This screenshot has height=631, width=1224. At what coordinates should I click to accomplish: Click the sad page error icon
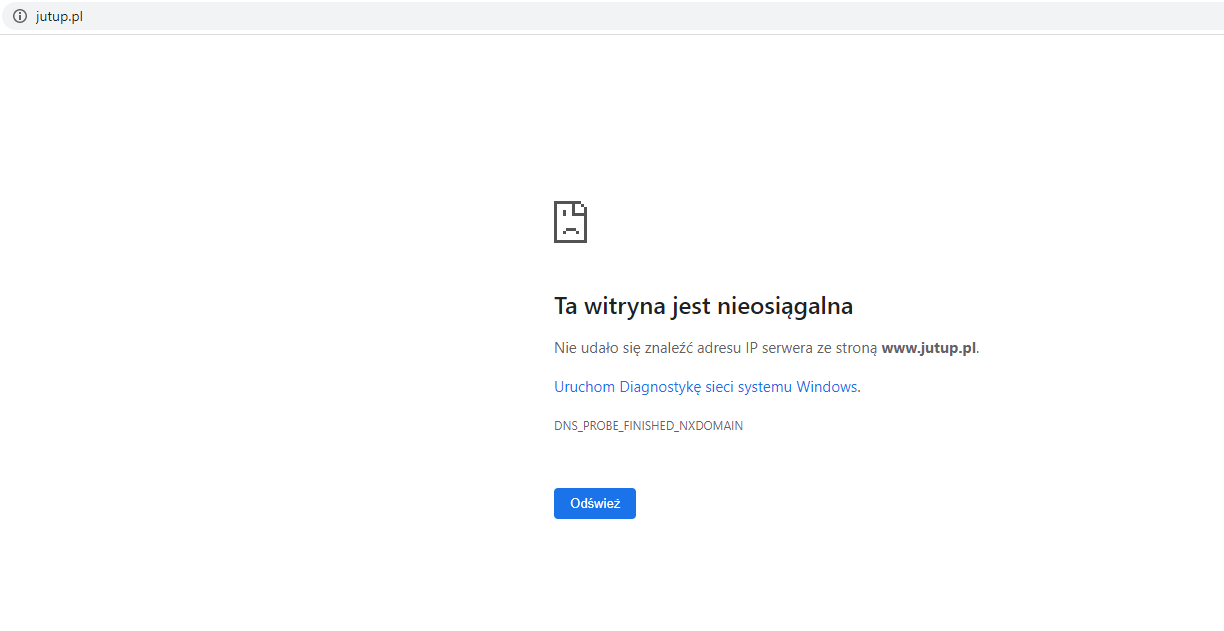point(570,222)
